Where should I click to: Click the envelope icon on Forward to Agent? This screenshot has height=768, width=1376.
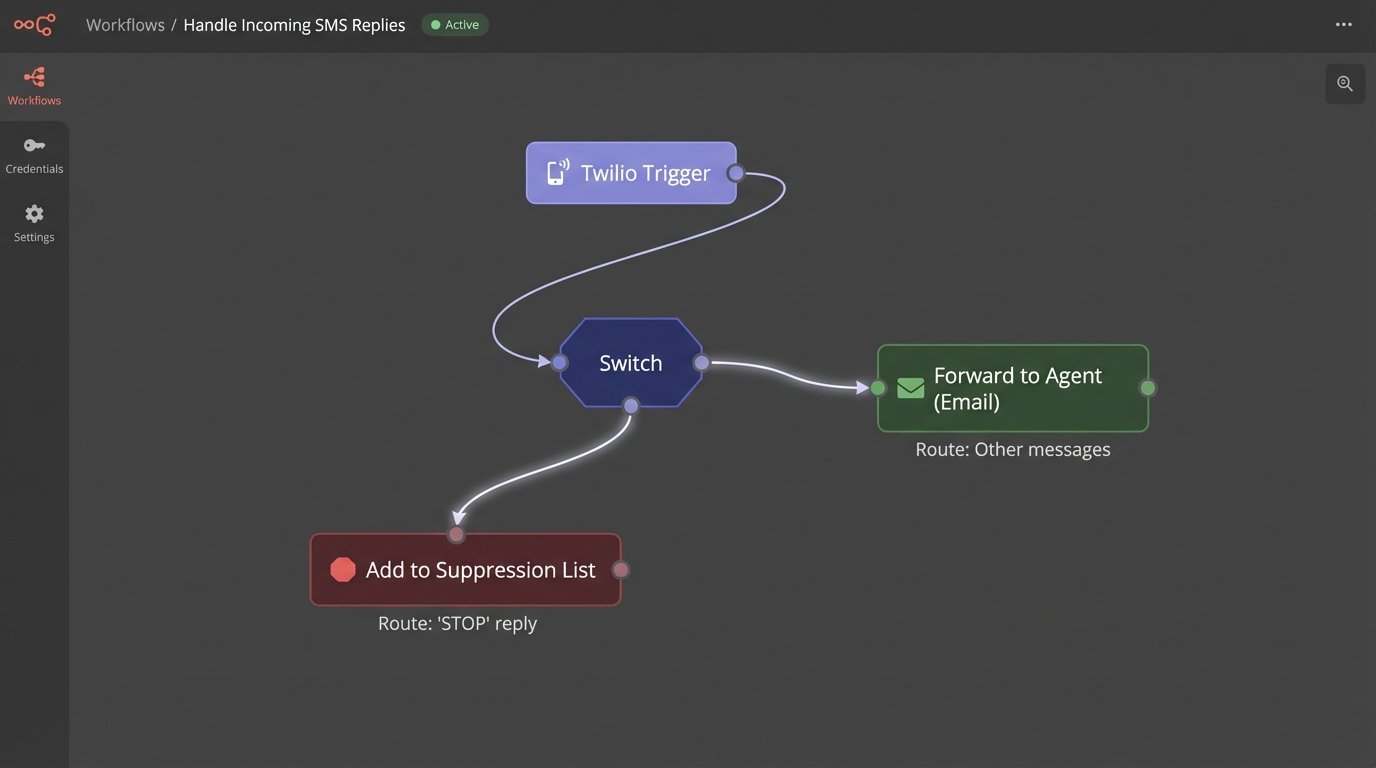click(910, 388)
